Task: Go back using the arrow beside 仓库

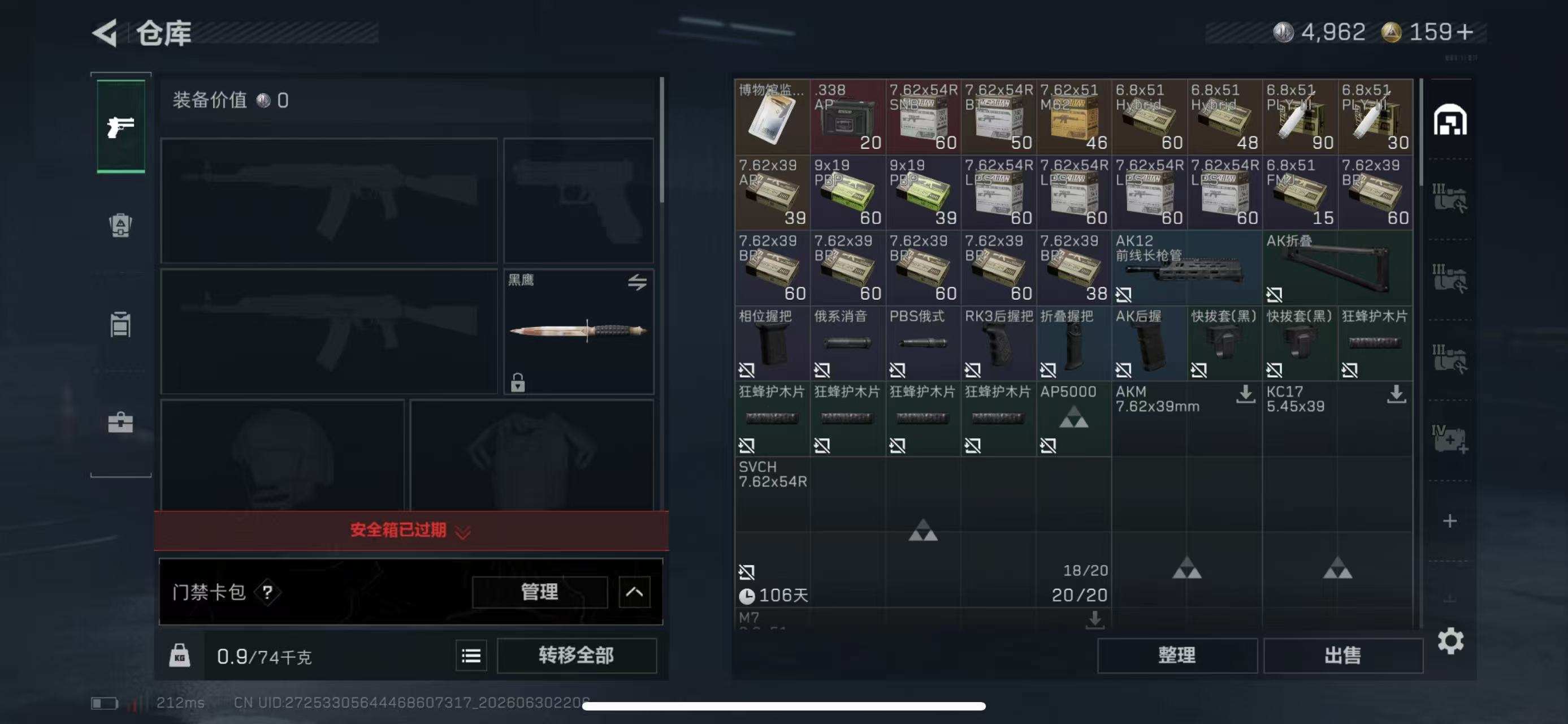Action: 105,33
